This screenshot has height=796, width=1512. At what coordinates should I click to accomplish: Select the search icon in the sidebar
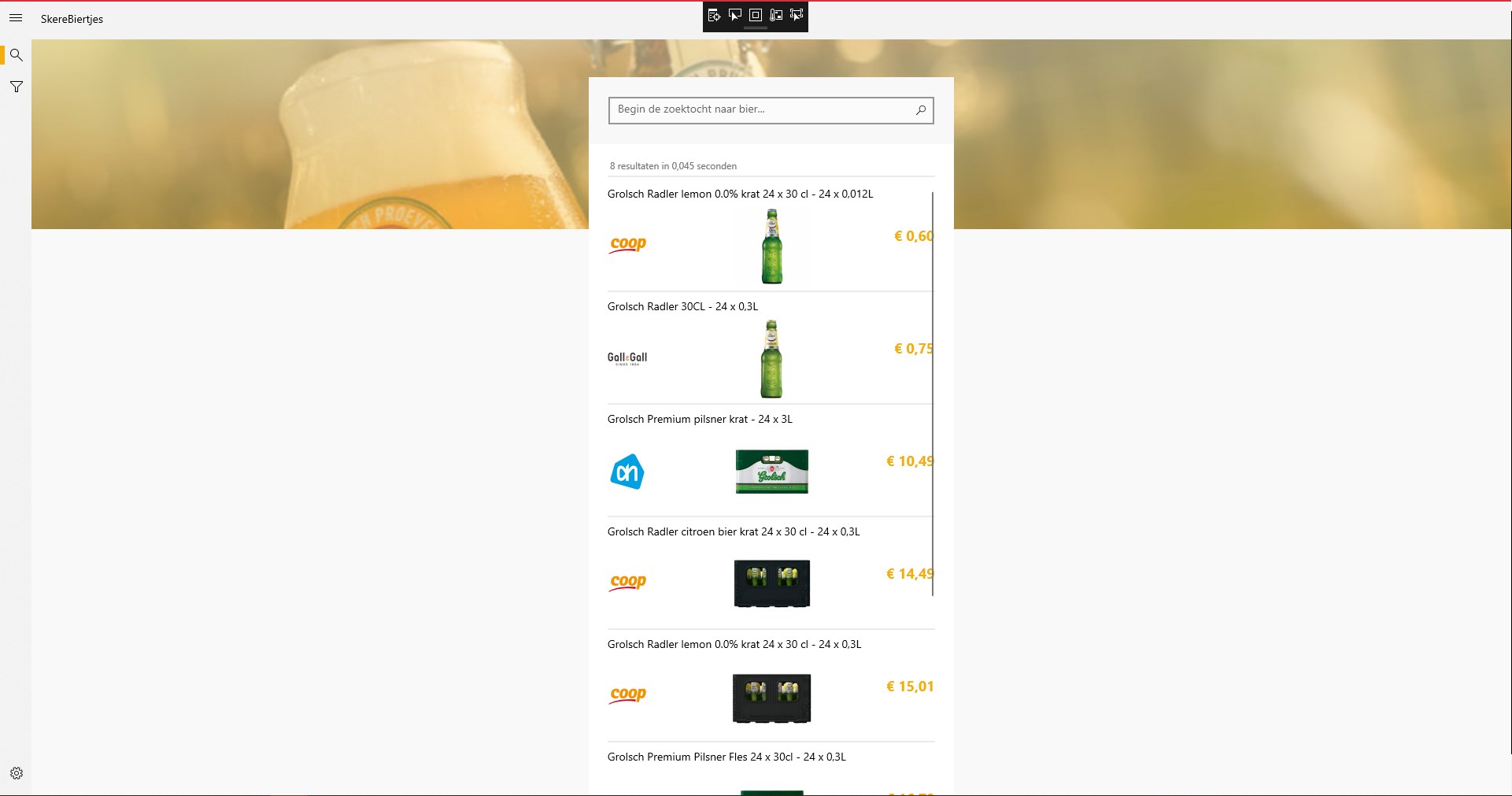(16, 55)
